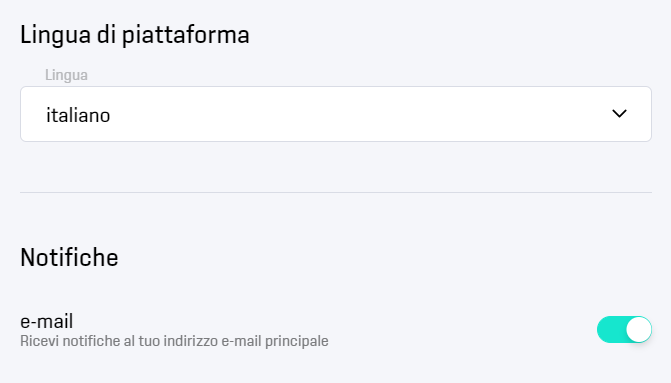Screen dimensions: 671x383
Task: Select the 'italiano' value text
Action: coord(78,115)
